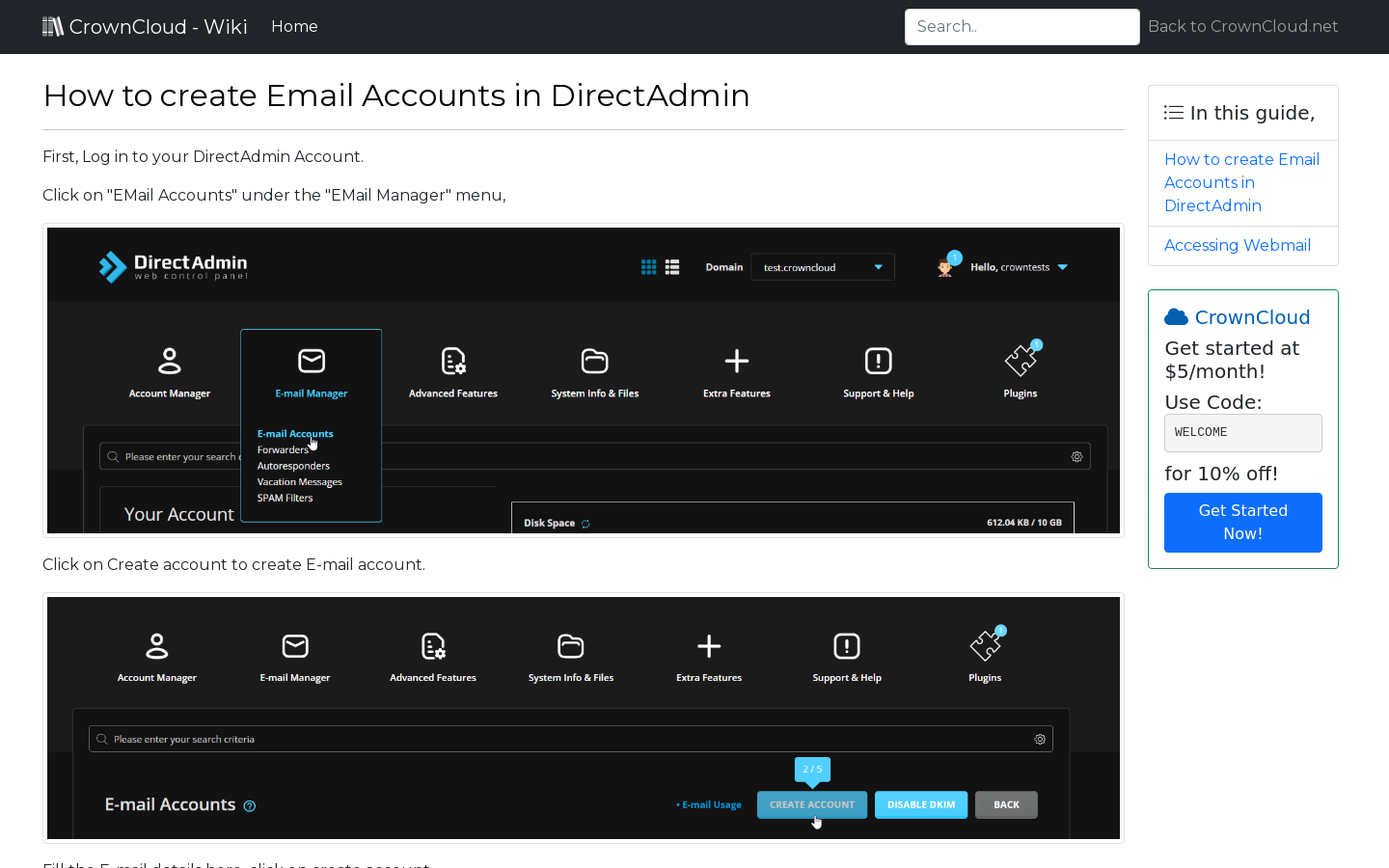Switch to list view layout
The height and width of the screenshot is (868, 1389).
(672, 266)
